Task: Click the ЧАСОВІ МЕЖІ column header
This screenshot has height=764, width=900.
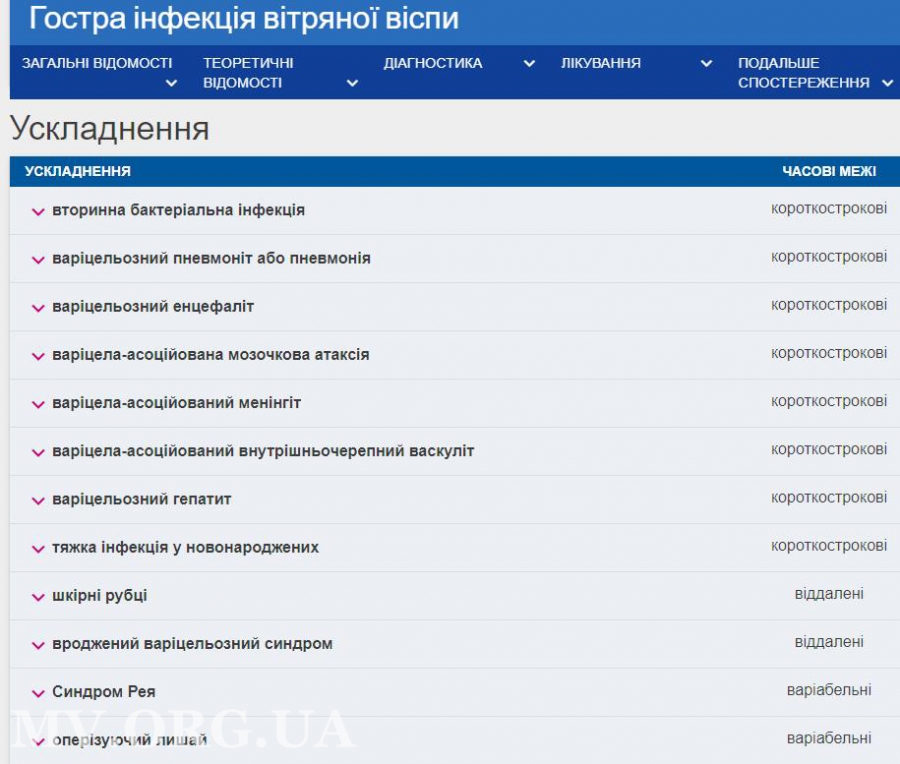Action: point(828,171)
